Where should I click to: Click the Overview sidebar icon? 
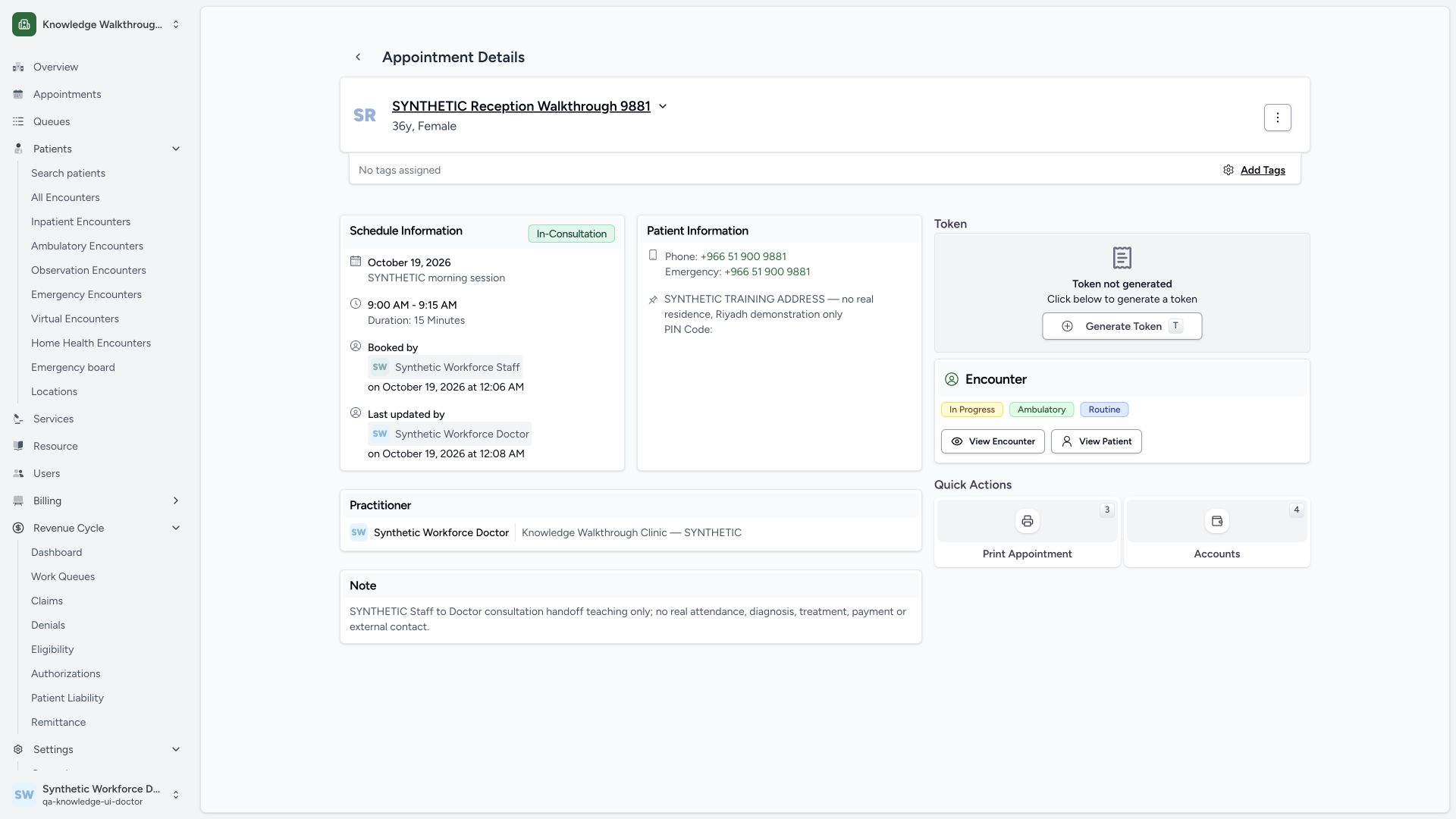point(18,67)
